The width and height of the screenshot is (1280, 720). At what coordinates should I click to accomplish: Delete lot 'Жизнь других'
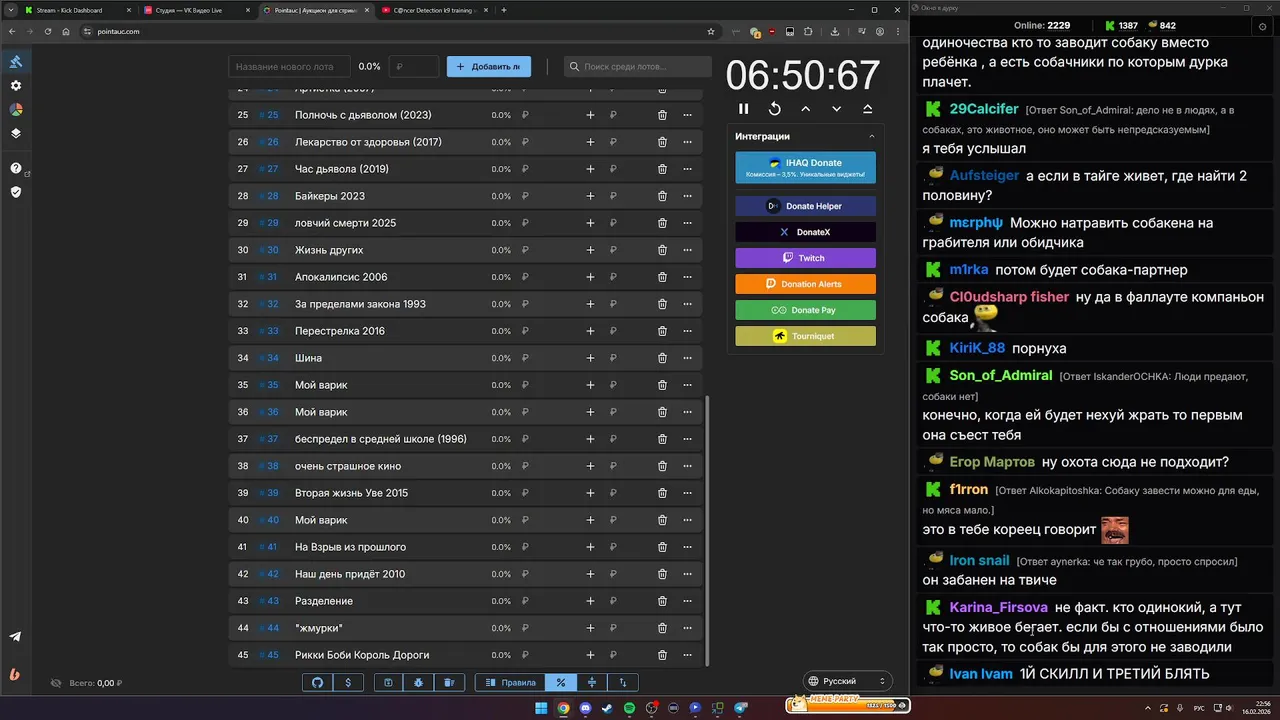(x=662, y=250)
